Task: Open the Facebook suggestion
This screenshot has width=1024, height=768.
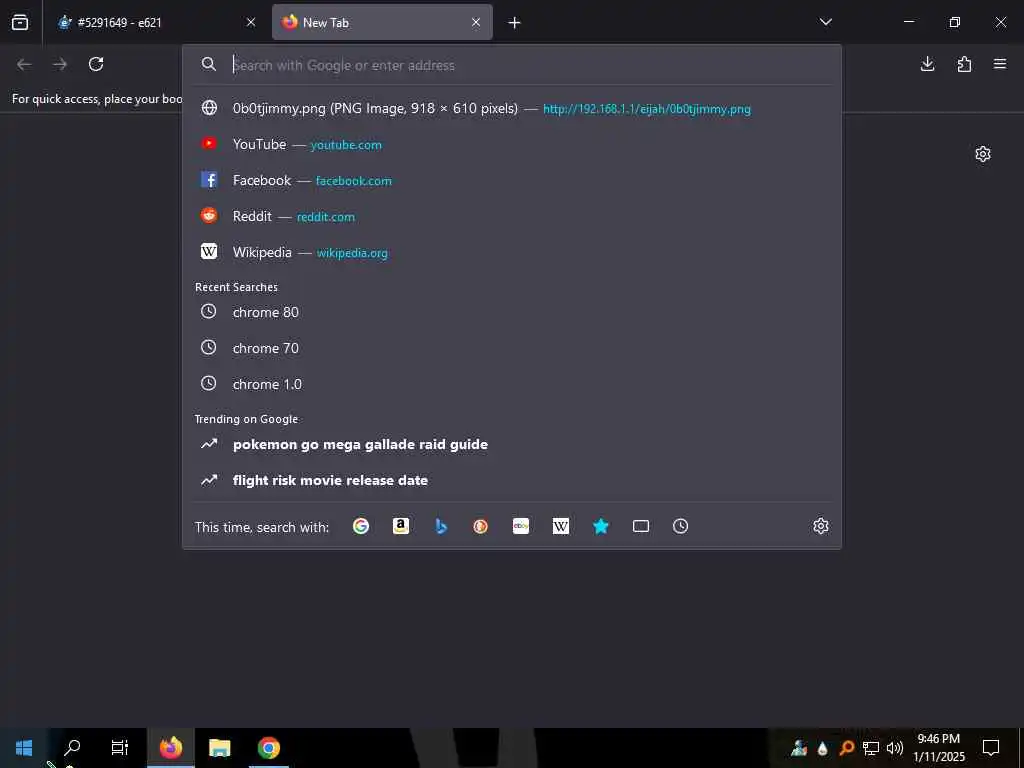Action: 512,180
